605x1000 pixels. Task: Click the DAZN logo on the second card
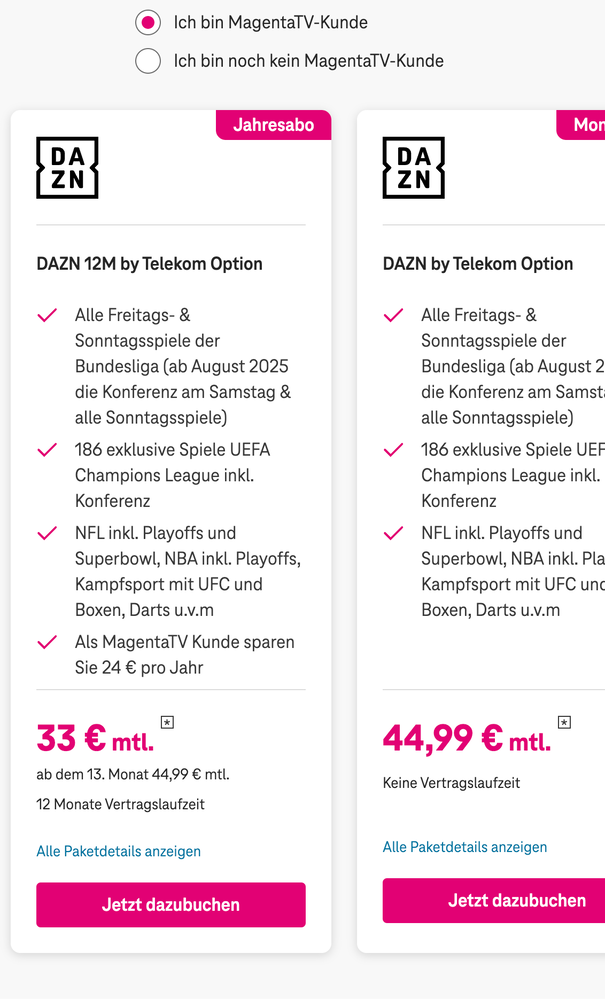[413, 168]
